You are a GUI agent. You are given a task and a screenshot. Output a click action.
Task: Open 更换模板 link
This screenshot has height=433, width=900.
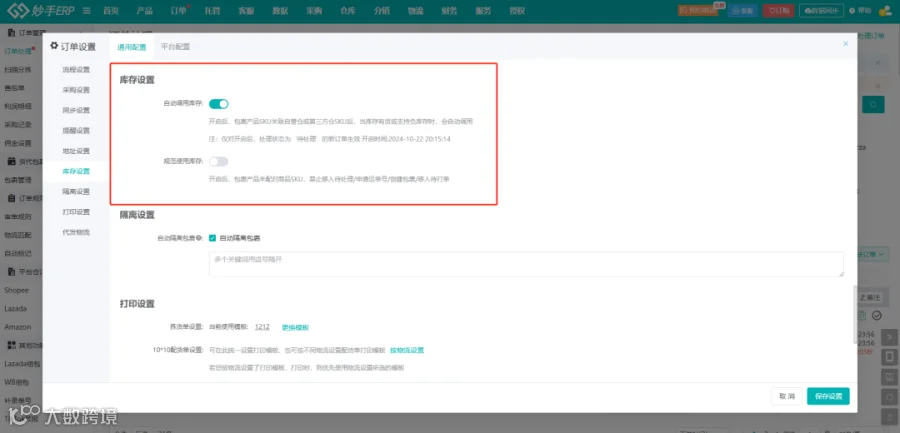pos(295,327)
